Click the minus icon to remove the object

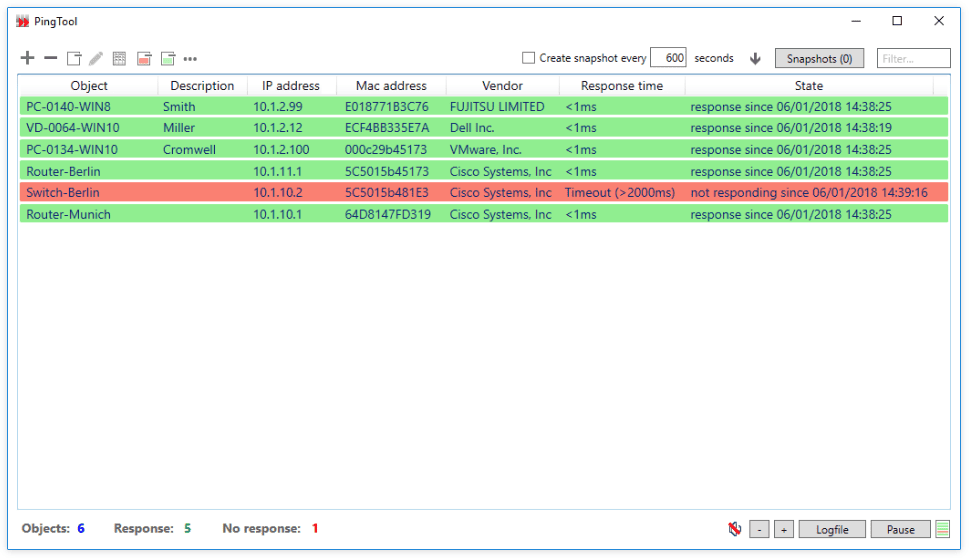51,58
